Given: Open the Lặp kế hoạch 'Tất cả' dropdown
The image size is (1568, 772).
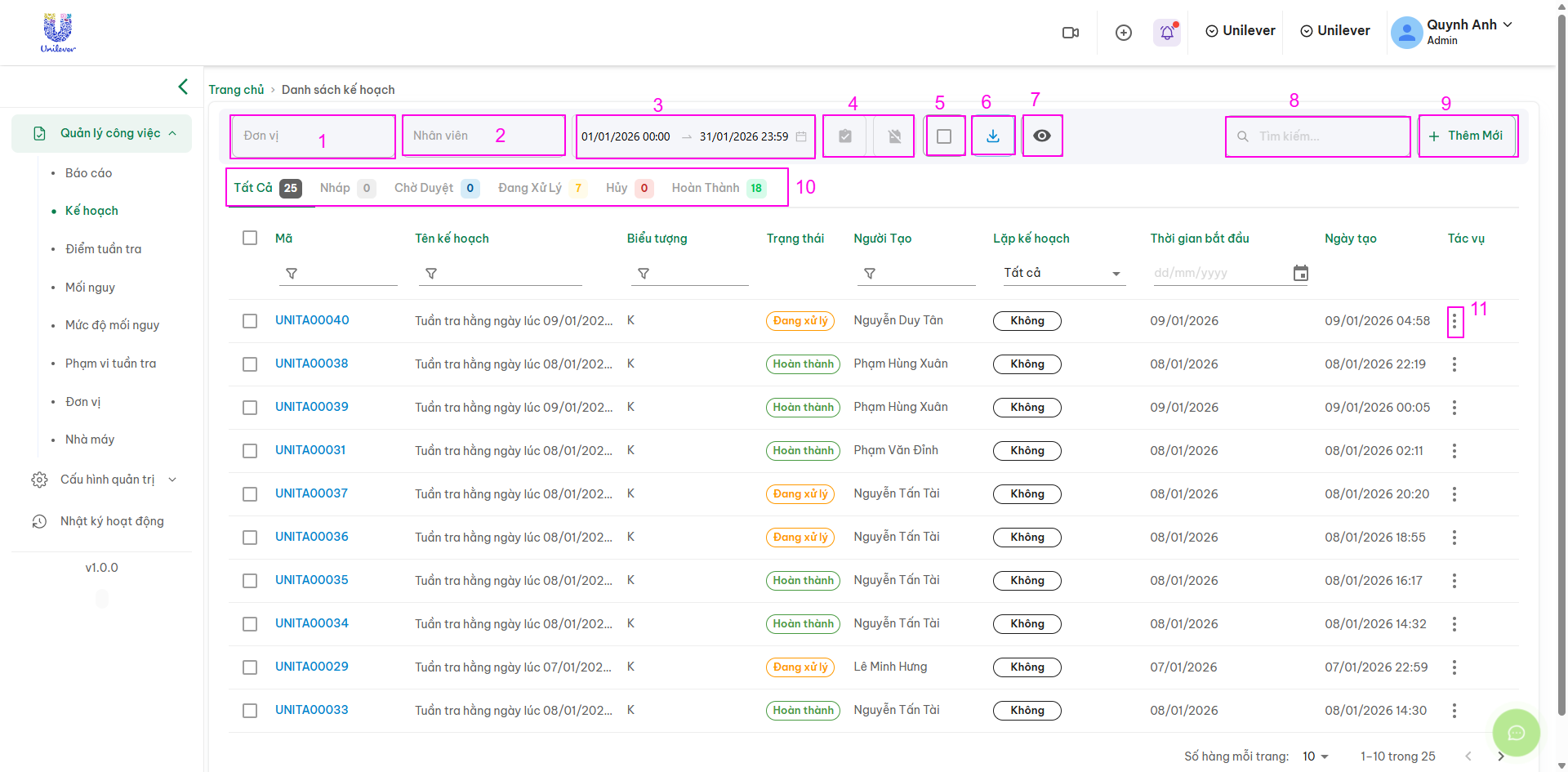Looking at the screenshot, I should (x=1063, y=274).
